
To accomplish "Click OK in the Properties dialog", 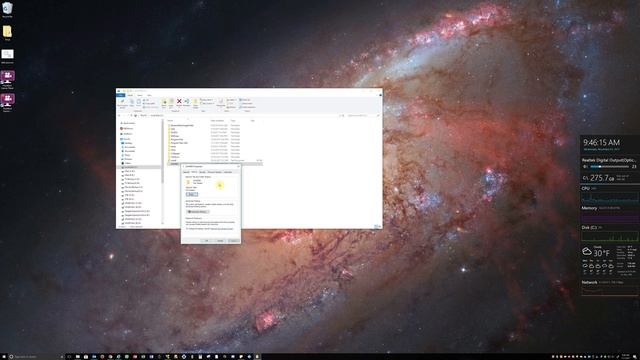I will (x=207, y=241).
